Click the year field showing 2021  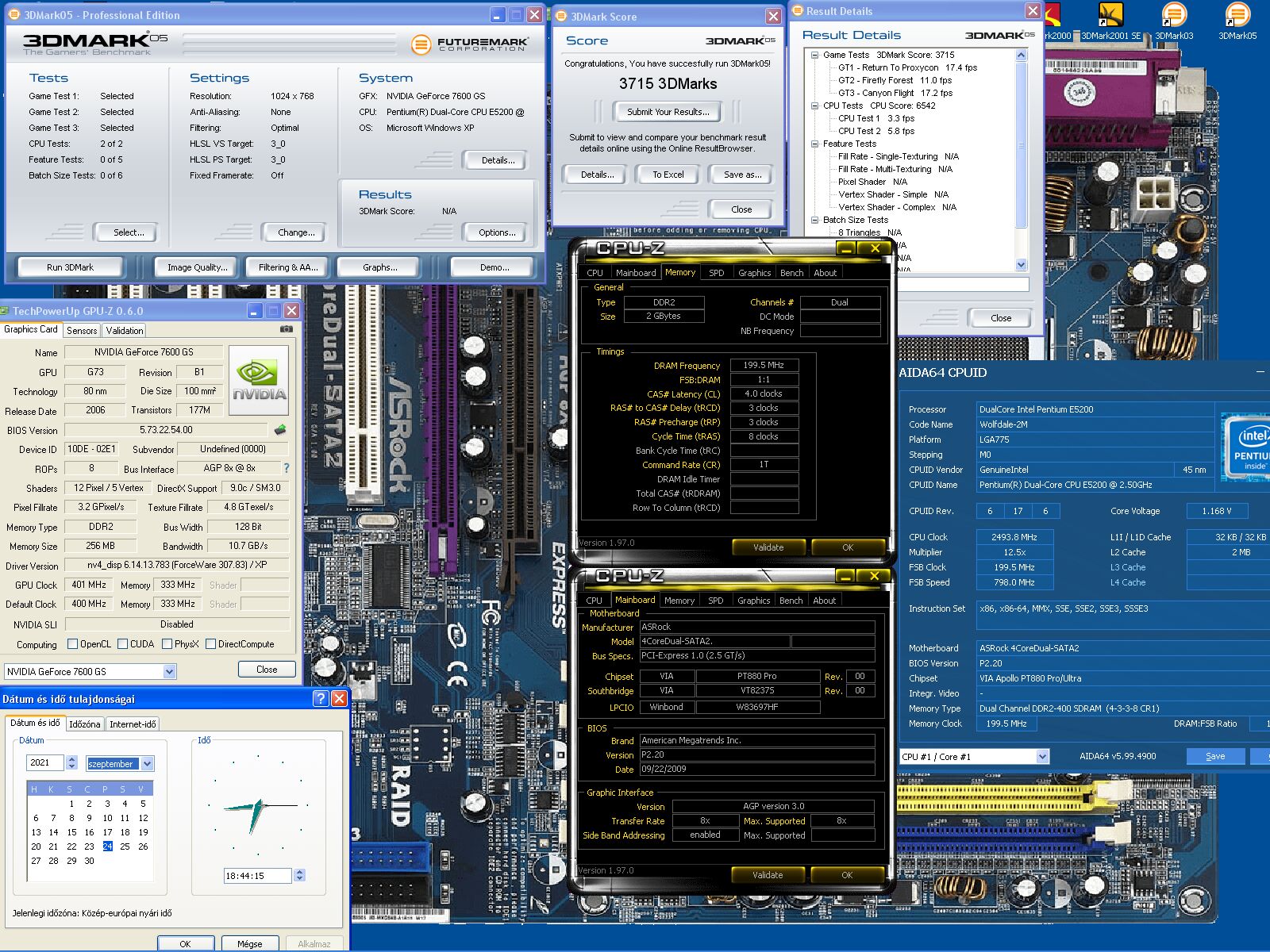(46, 762)
